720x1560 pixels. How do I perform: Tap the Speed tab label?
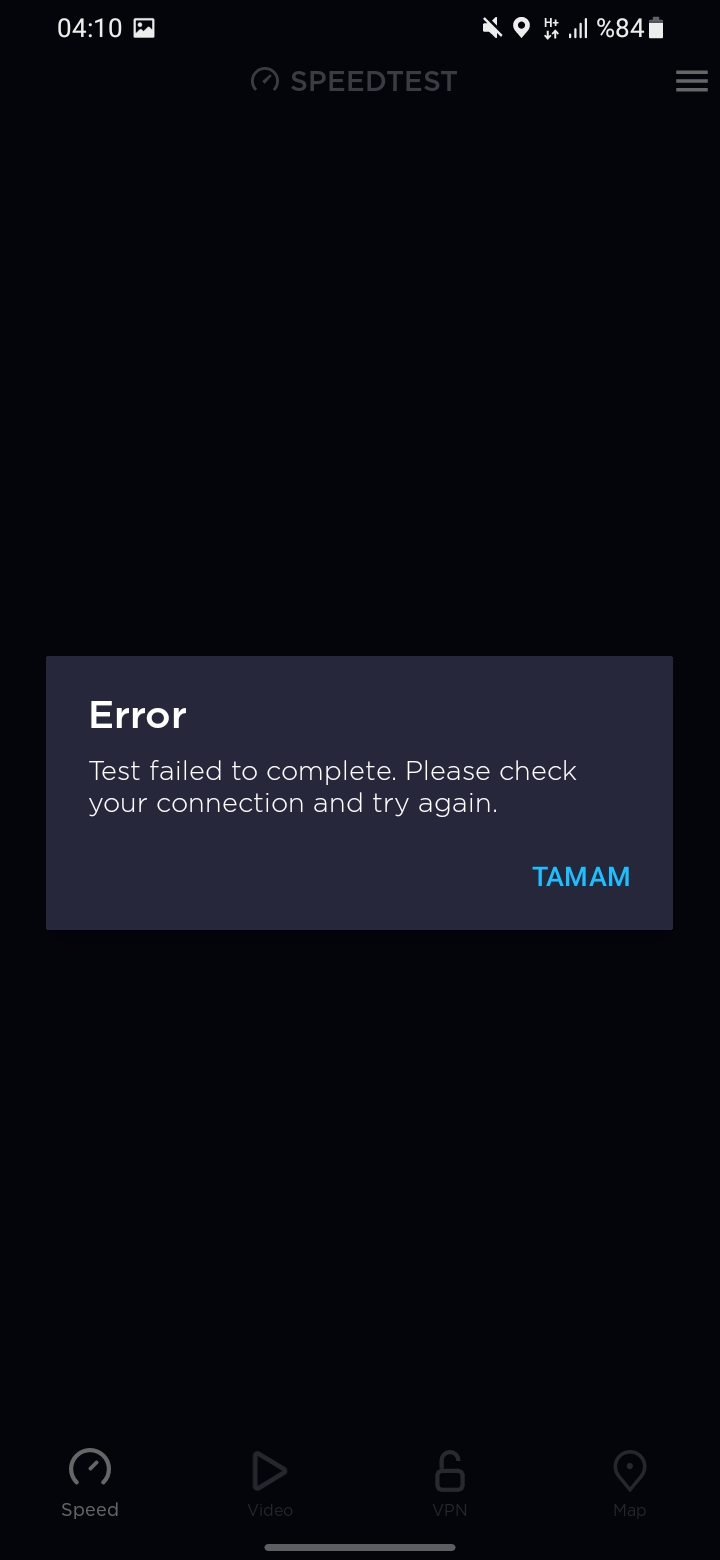[x=90, y=1510]
